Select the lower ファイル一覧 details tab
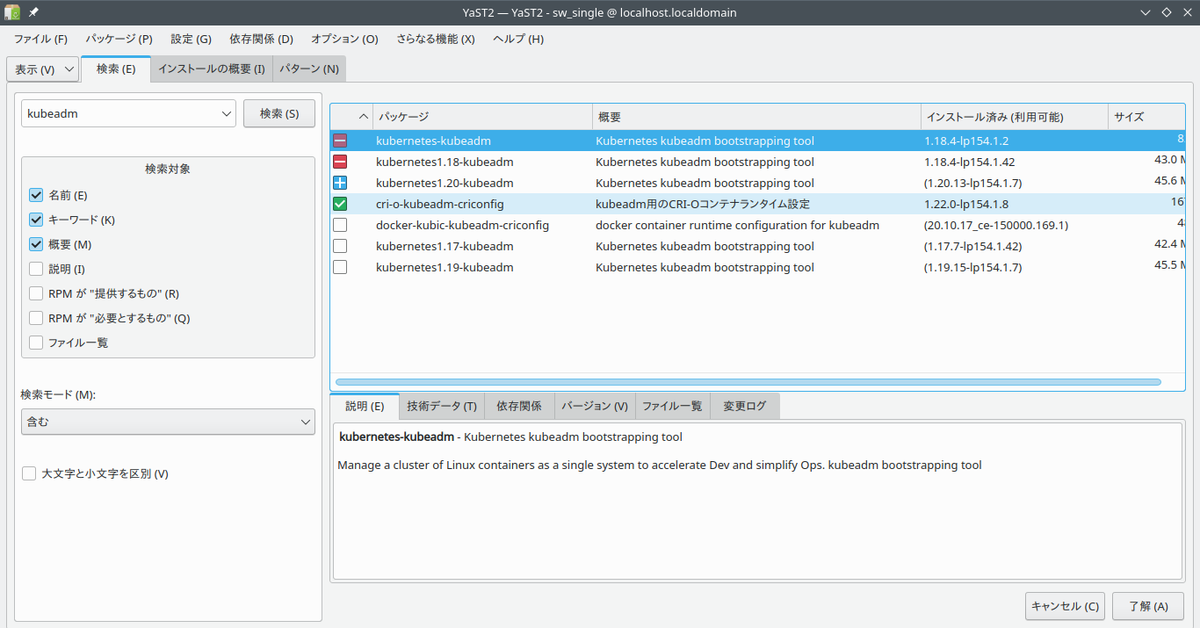1200x628 pixels. (x=672, y=406)
